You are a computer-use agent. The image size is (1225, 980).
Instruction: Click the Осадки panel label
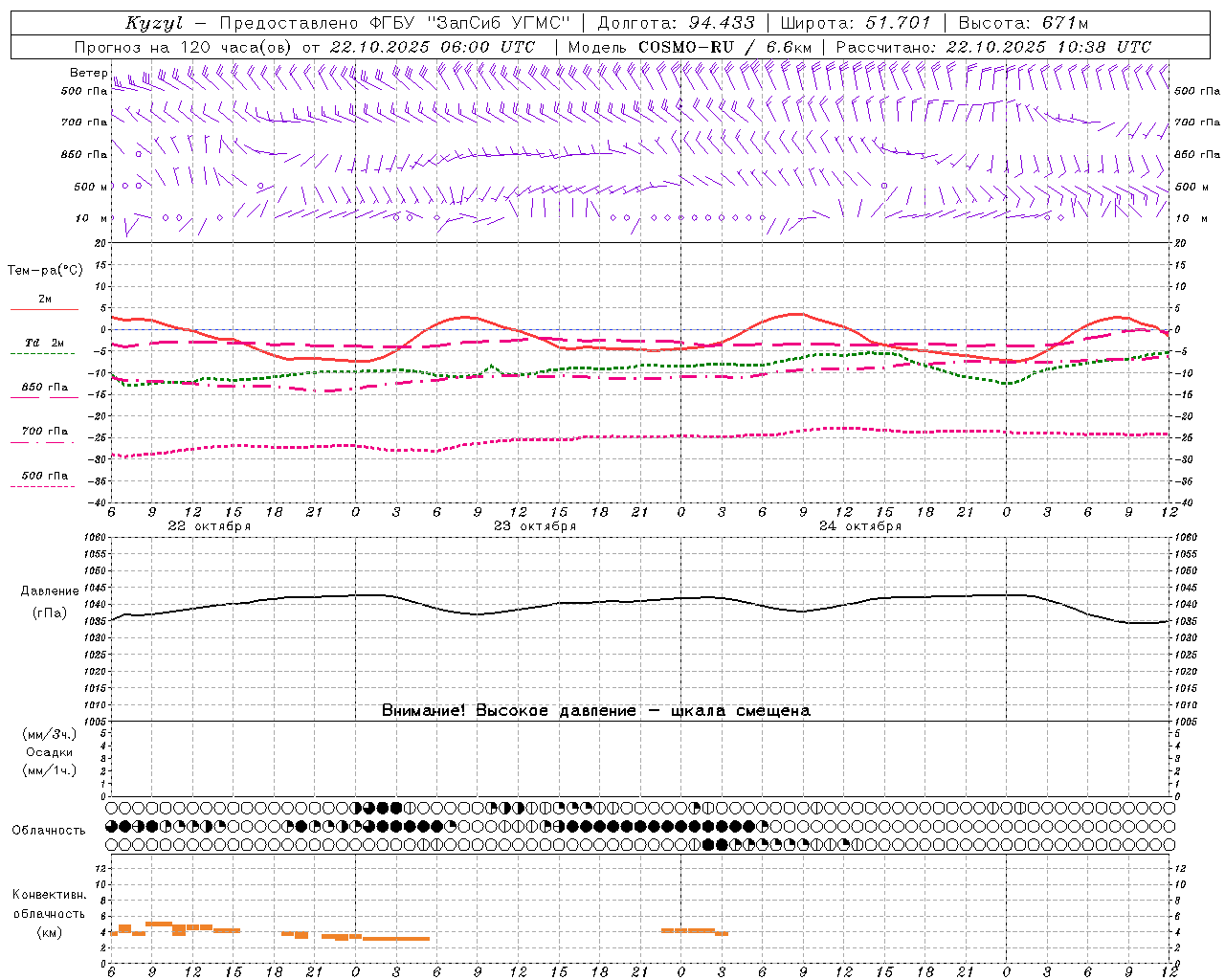tap(50, 752)
